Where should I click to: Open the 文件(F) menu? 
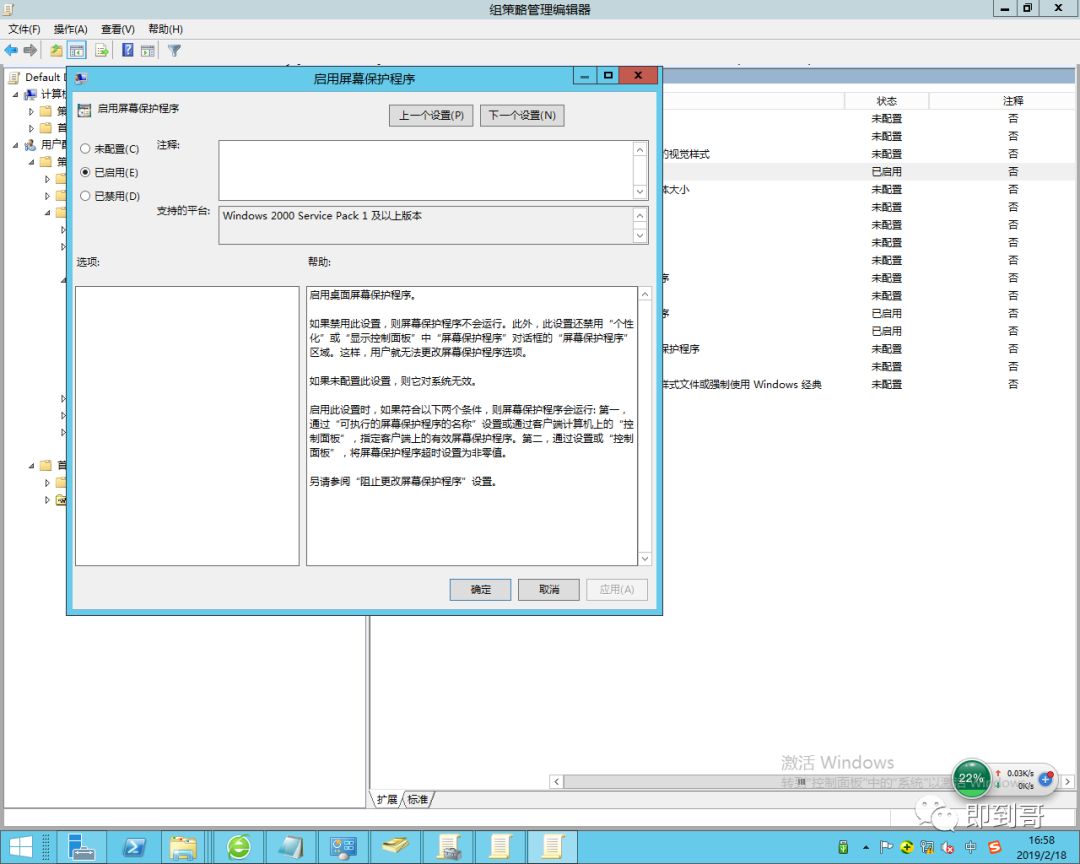(24, 29)
